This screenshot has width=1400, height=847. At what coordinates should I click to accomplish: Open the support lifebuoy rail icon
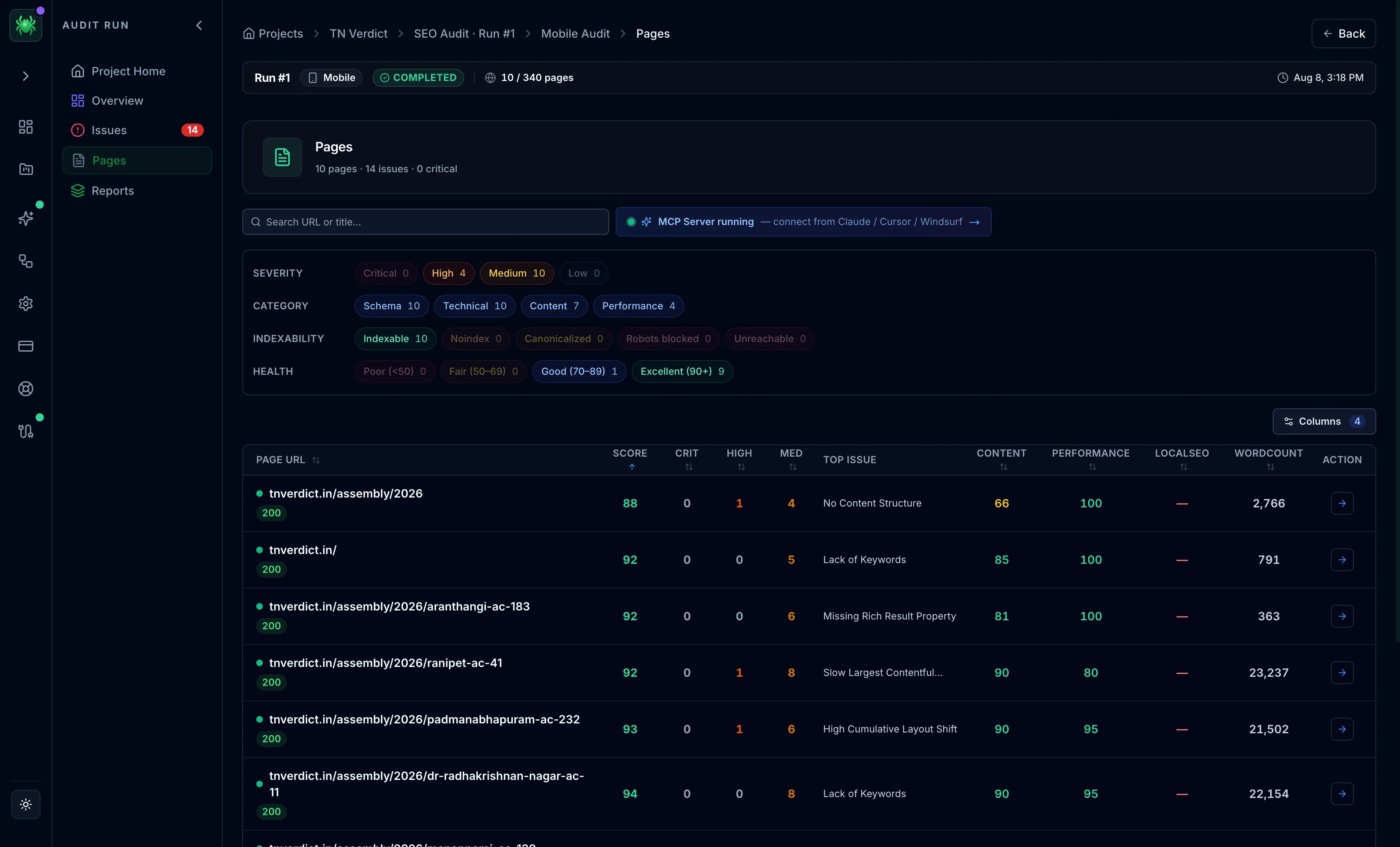(x=25, y=389)
